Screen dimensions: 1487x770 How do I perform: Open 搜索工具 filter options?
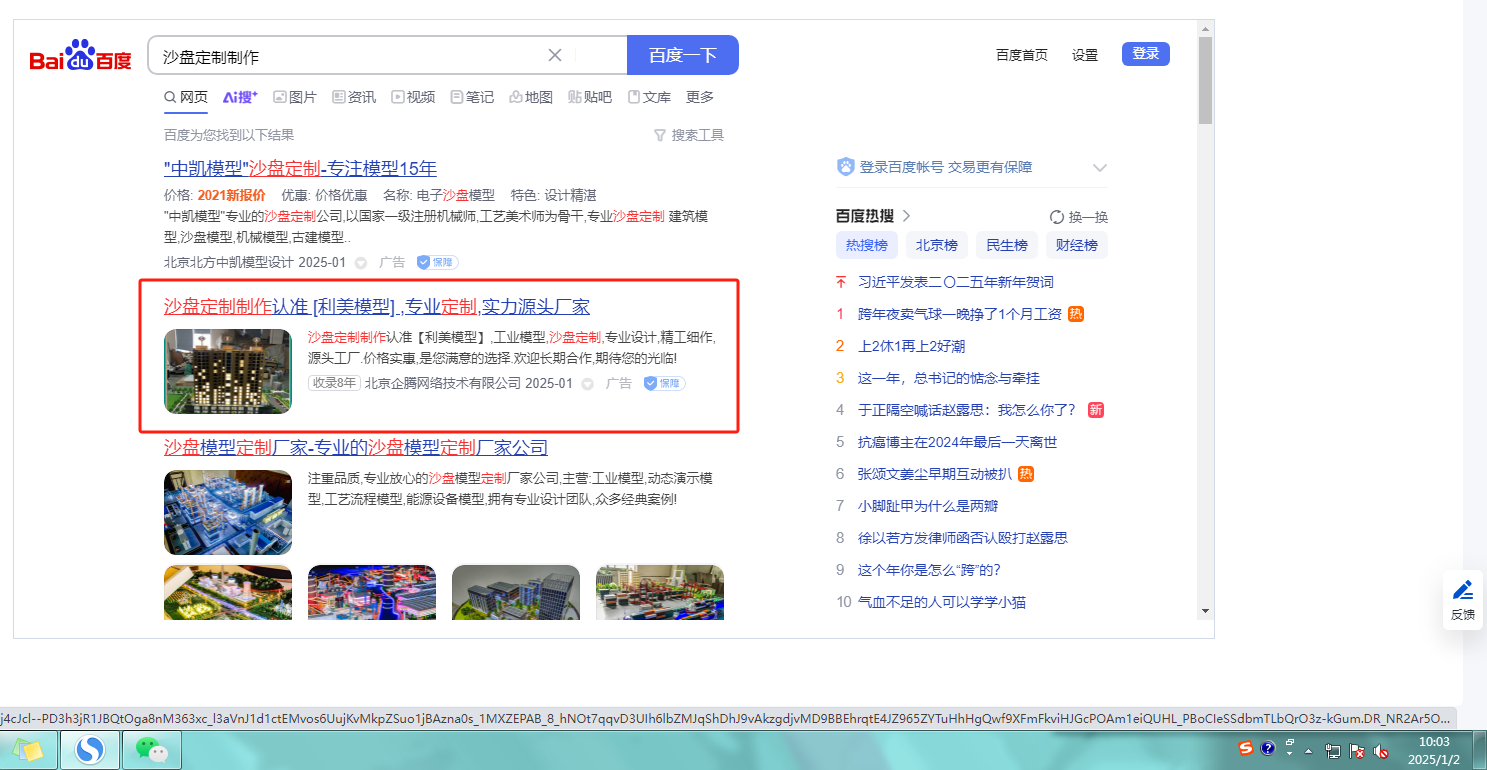coord(688,135)
